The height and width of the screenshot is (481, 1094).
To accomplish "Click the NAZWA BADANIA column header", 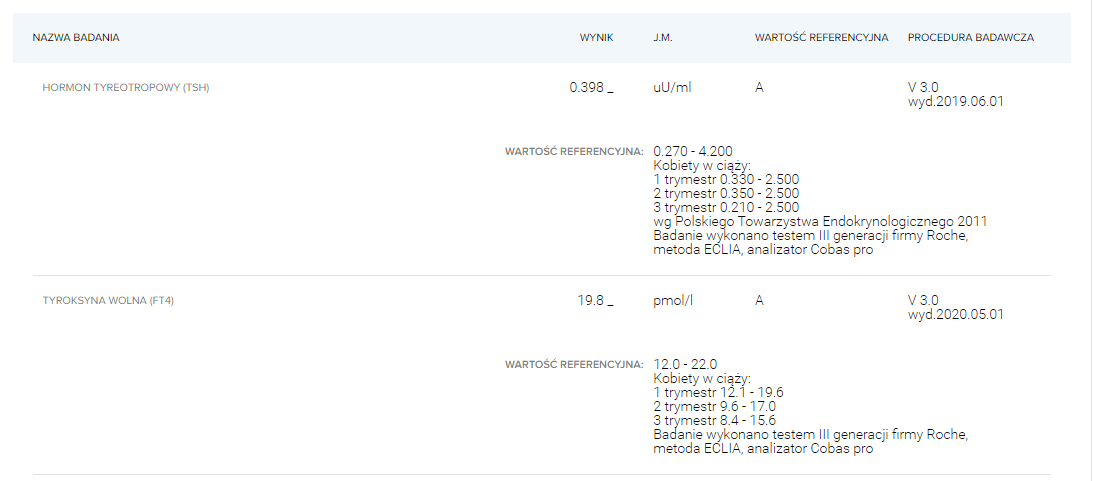I will tap(76, 38).
